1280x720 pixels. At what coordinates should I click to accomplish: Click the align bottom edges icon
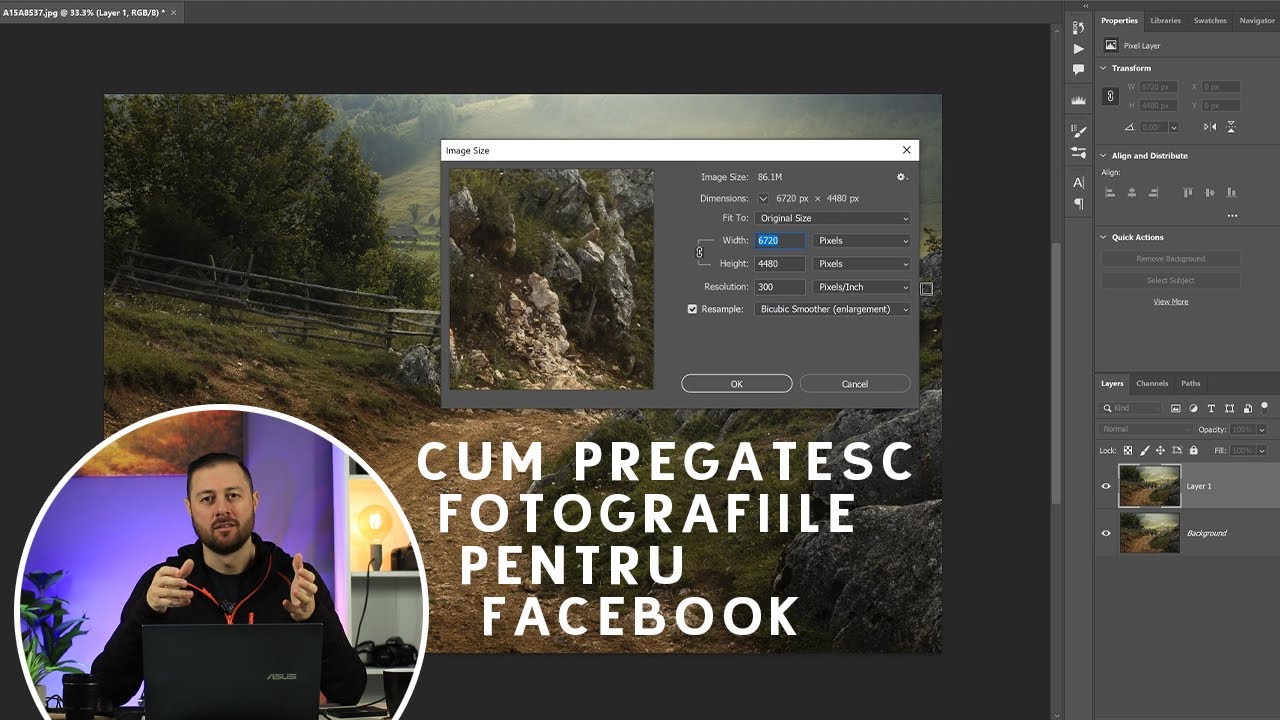click(x=1231, y=193)
